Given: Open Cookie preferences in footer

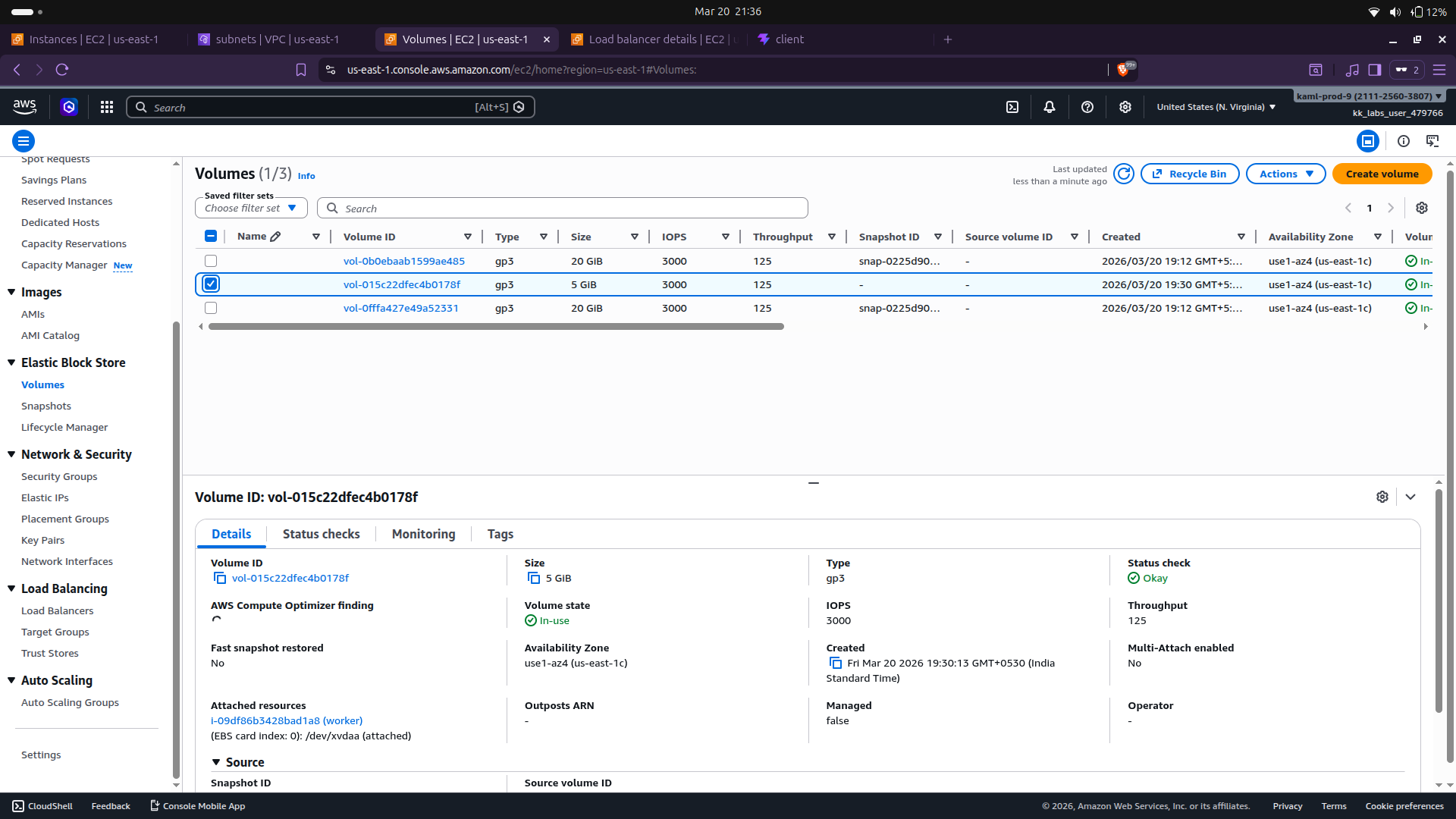Looking at the screenshot, I should click(1404, 806).
